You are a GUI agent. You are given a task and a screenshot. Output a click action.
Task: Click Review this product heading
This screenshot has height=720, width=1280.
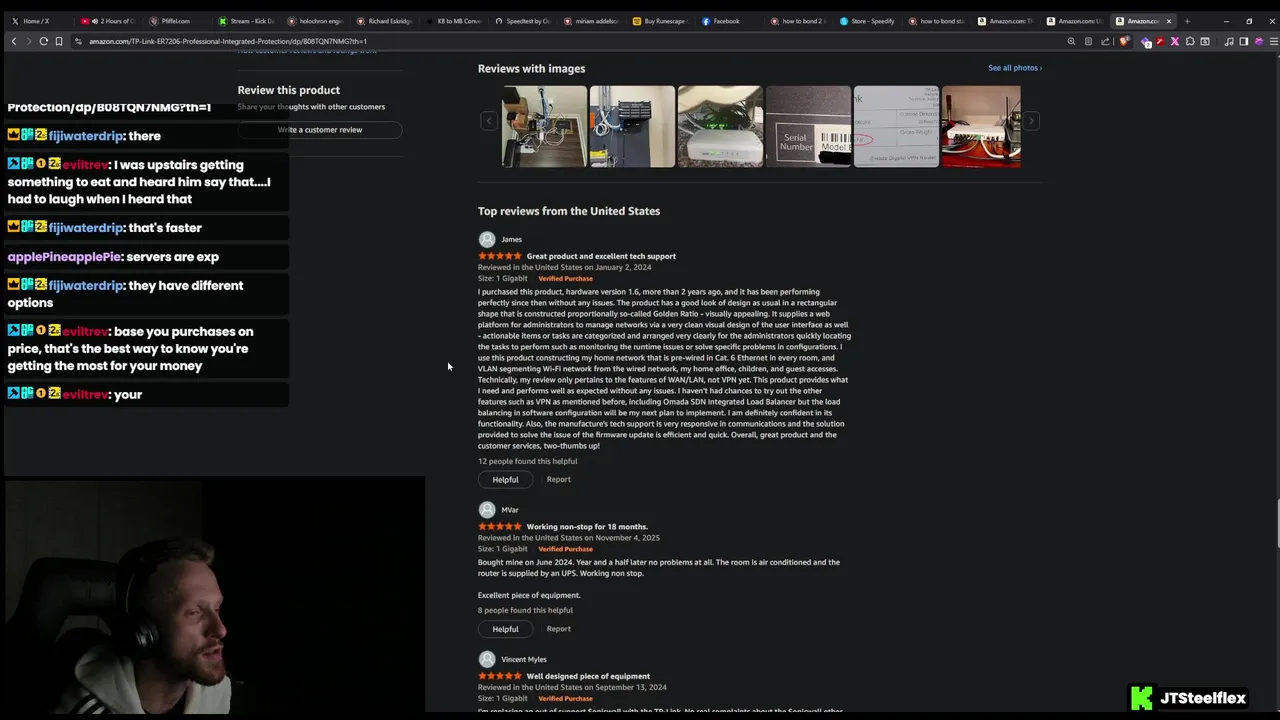(x=289, y=90)
